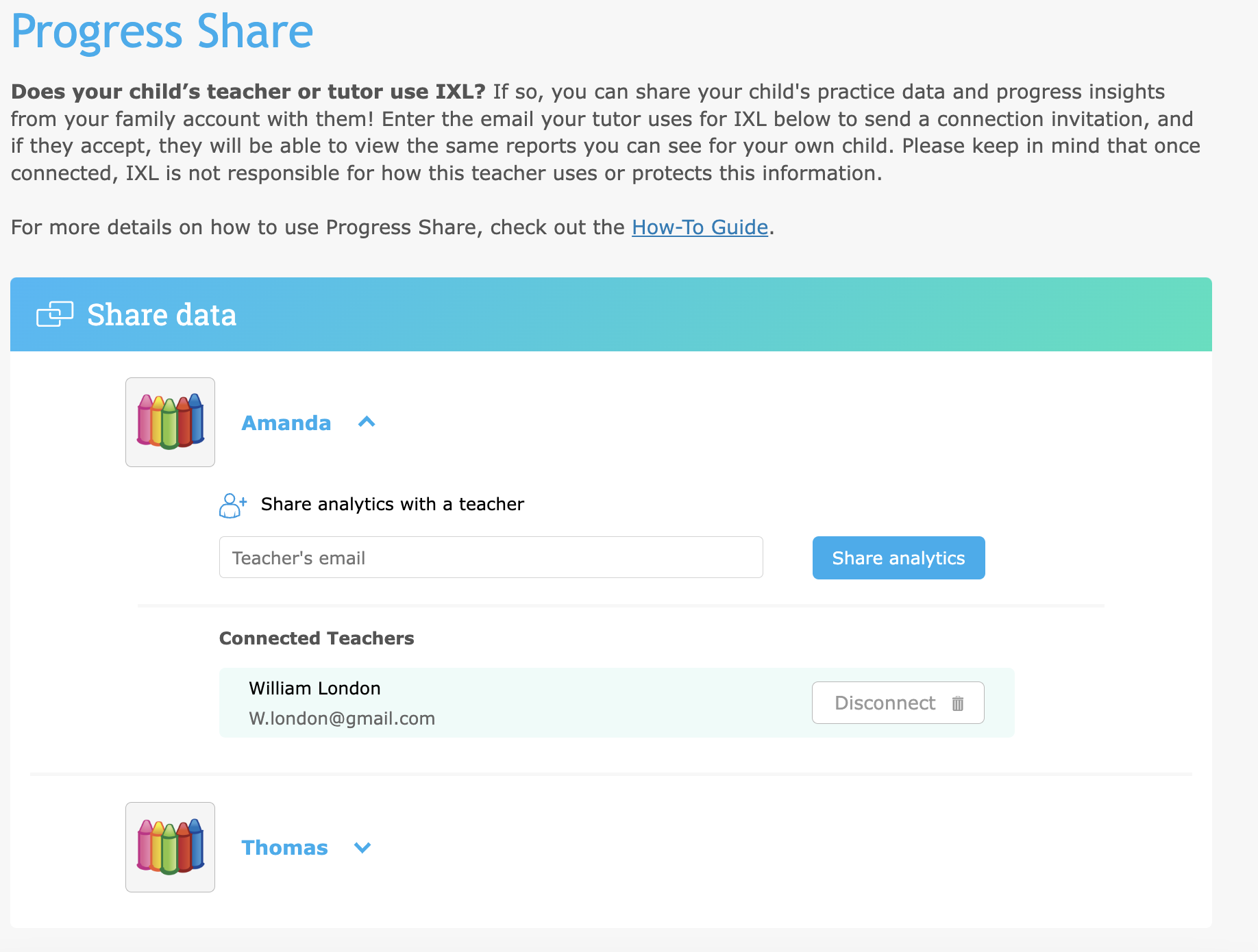Click the Connected Teachers heading
This screenshot has width=1258, height=952.
tap(316, 638)
